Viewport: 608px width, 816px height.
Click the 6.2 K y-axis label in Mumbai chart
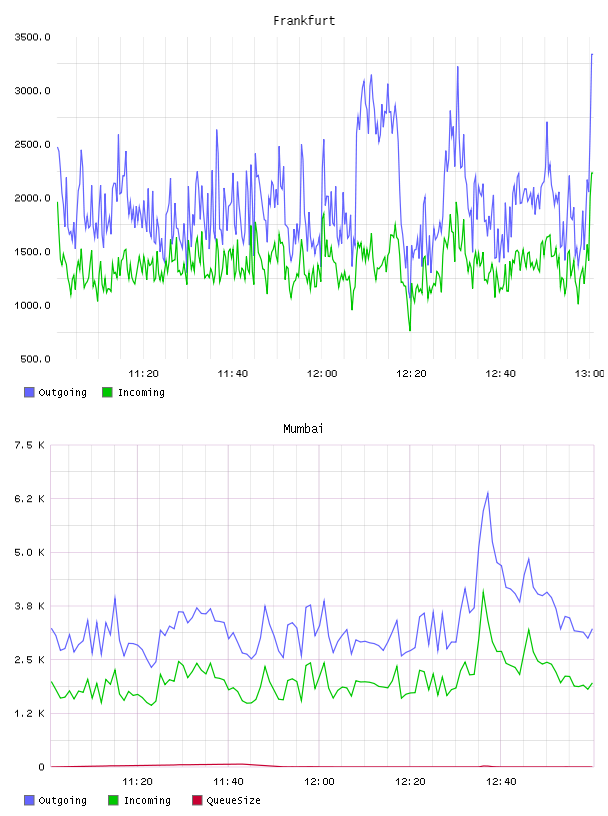coord(29,499)
